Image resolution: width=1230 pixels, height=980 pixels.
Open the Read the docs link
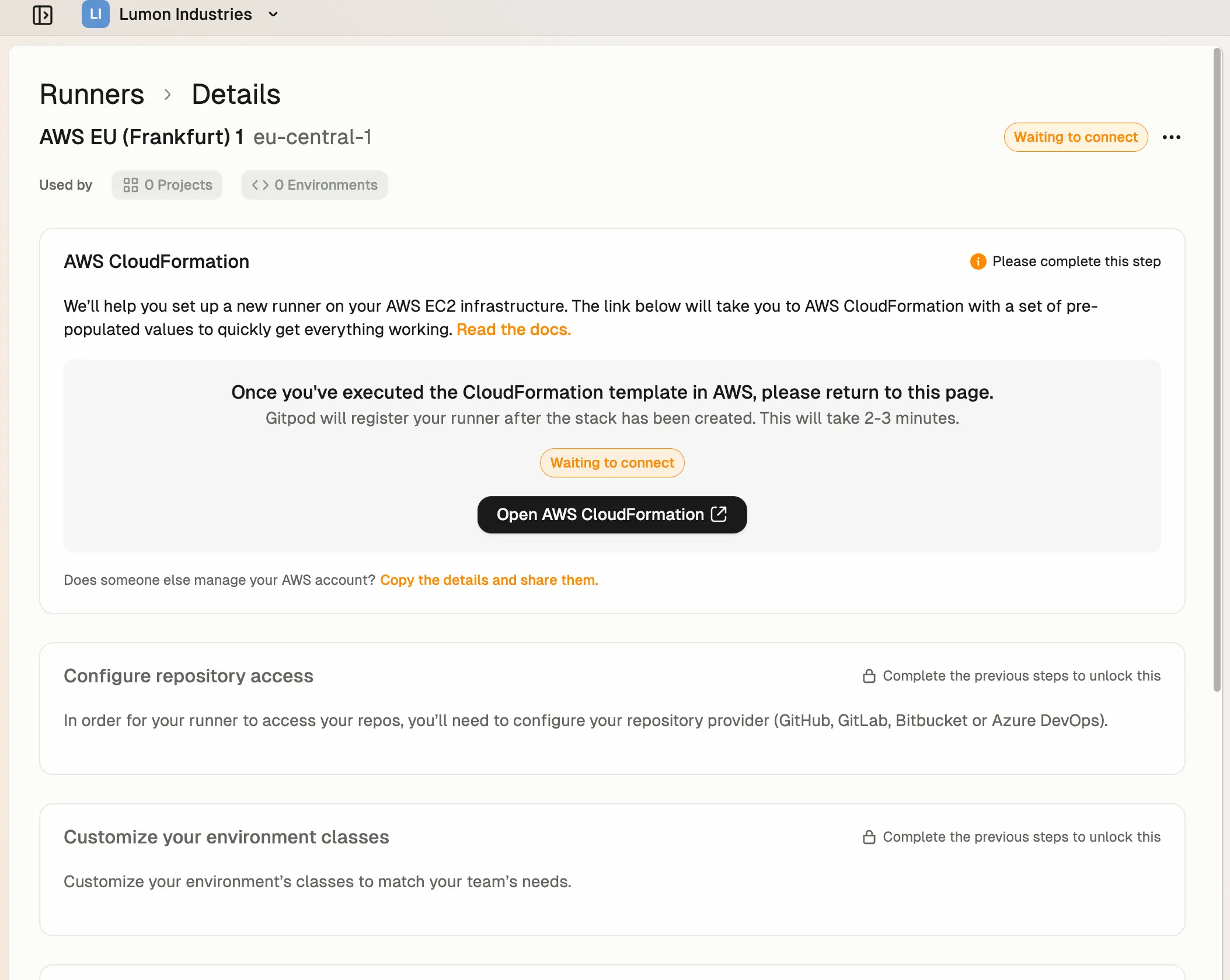514,329
